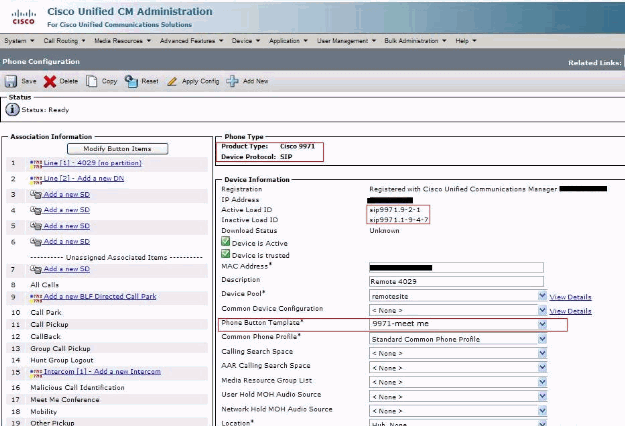
Task: Click the Apply Config pencil icon
Action: 173,81
